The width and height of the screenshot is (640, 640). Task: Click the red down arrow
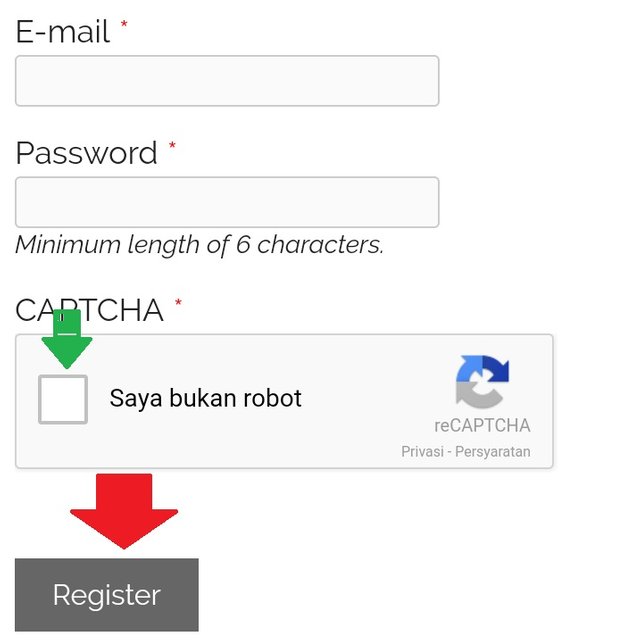[124, 510]
